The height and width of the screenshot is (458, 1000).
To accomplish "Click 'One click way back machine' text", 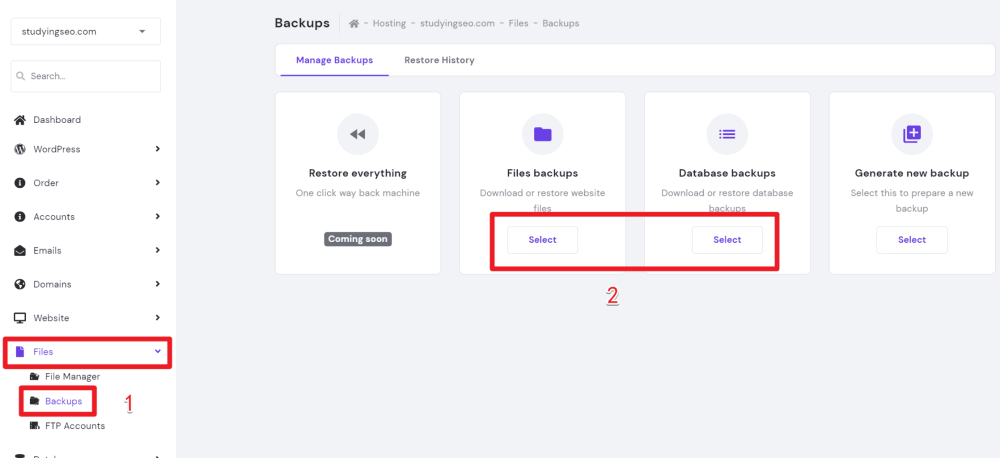I will (x=358, y=193).
